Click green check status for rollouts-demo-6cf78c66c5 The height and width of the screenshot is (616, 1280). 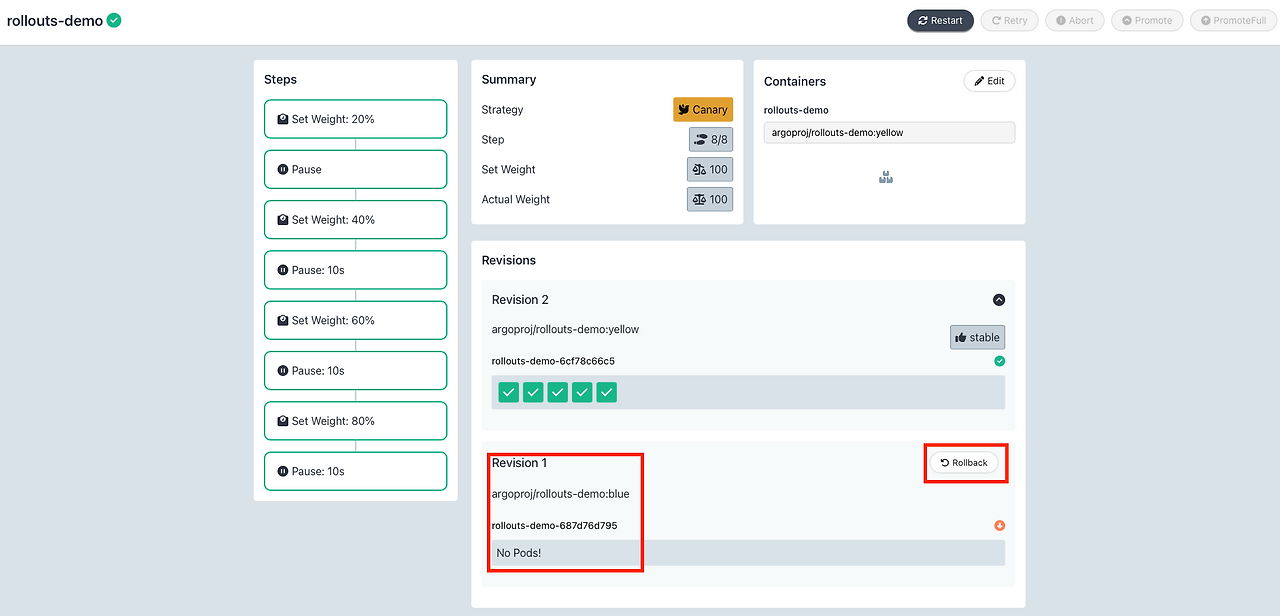pos(1000,361)
